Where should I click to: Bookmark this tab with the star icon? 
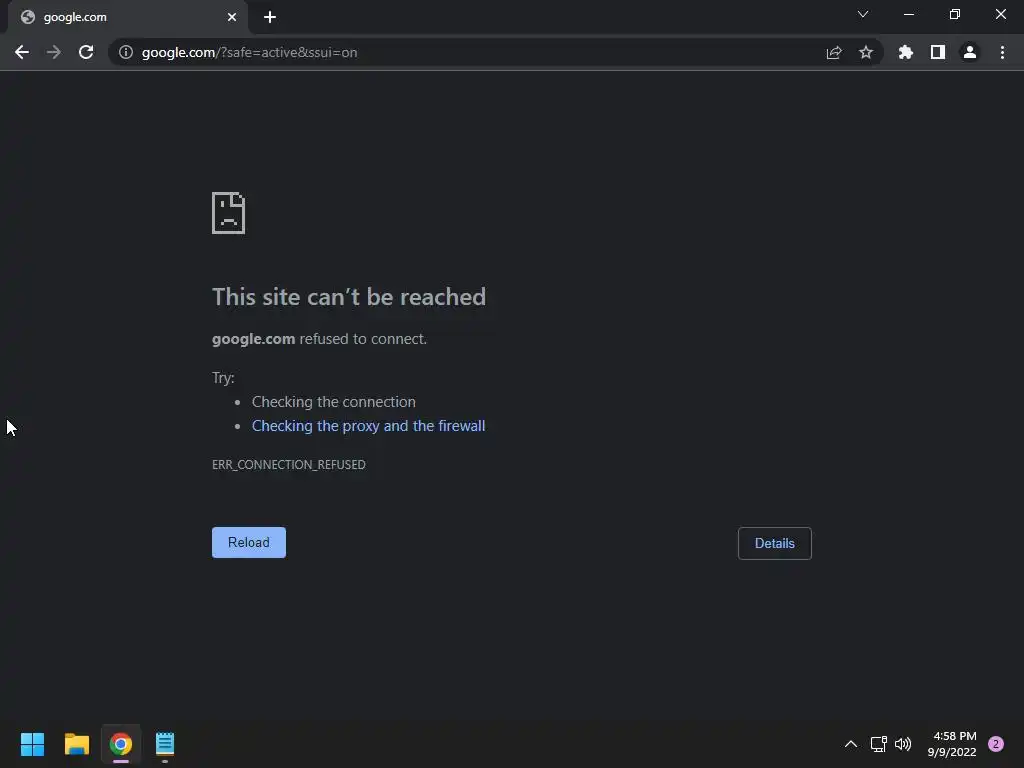[x=866, y=52]
